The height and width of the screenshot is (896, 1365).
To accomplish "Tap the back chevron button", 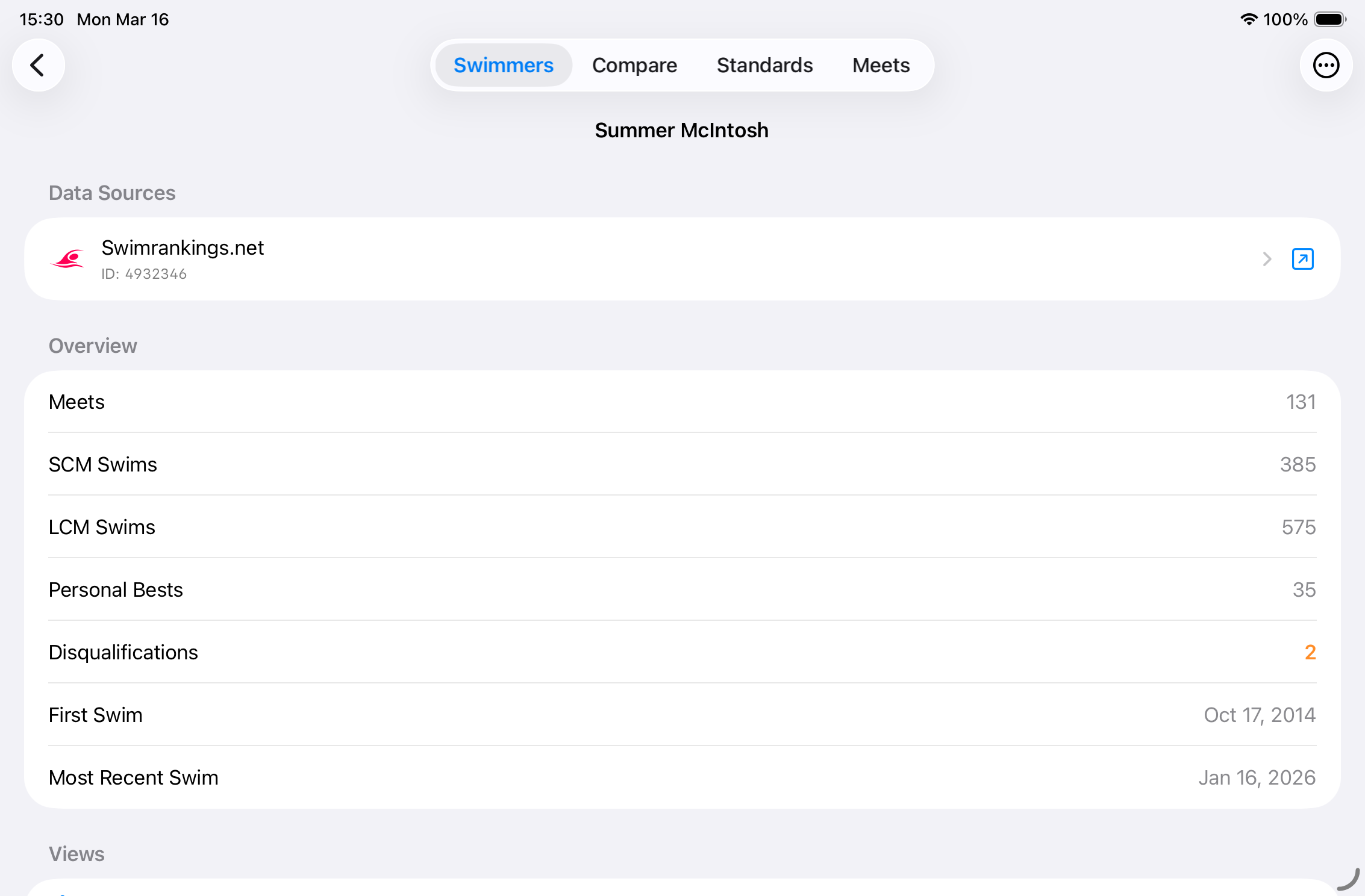I will 38,65.
